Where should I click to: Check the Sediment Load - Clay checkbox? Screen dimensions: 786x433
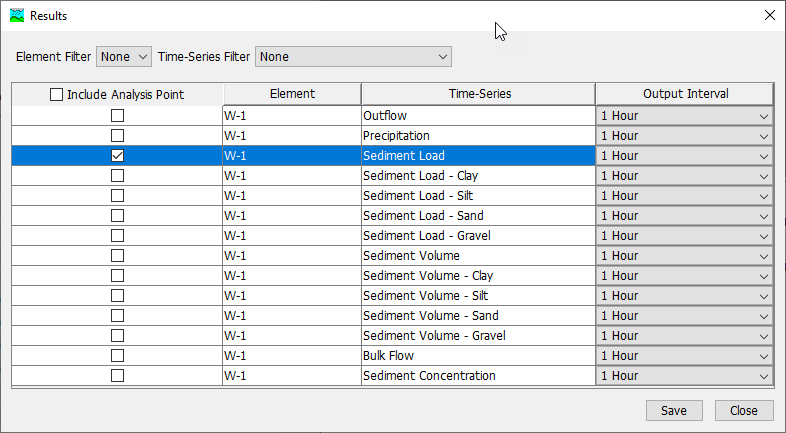pyautogui.click(x=117, y=176)
